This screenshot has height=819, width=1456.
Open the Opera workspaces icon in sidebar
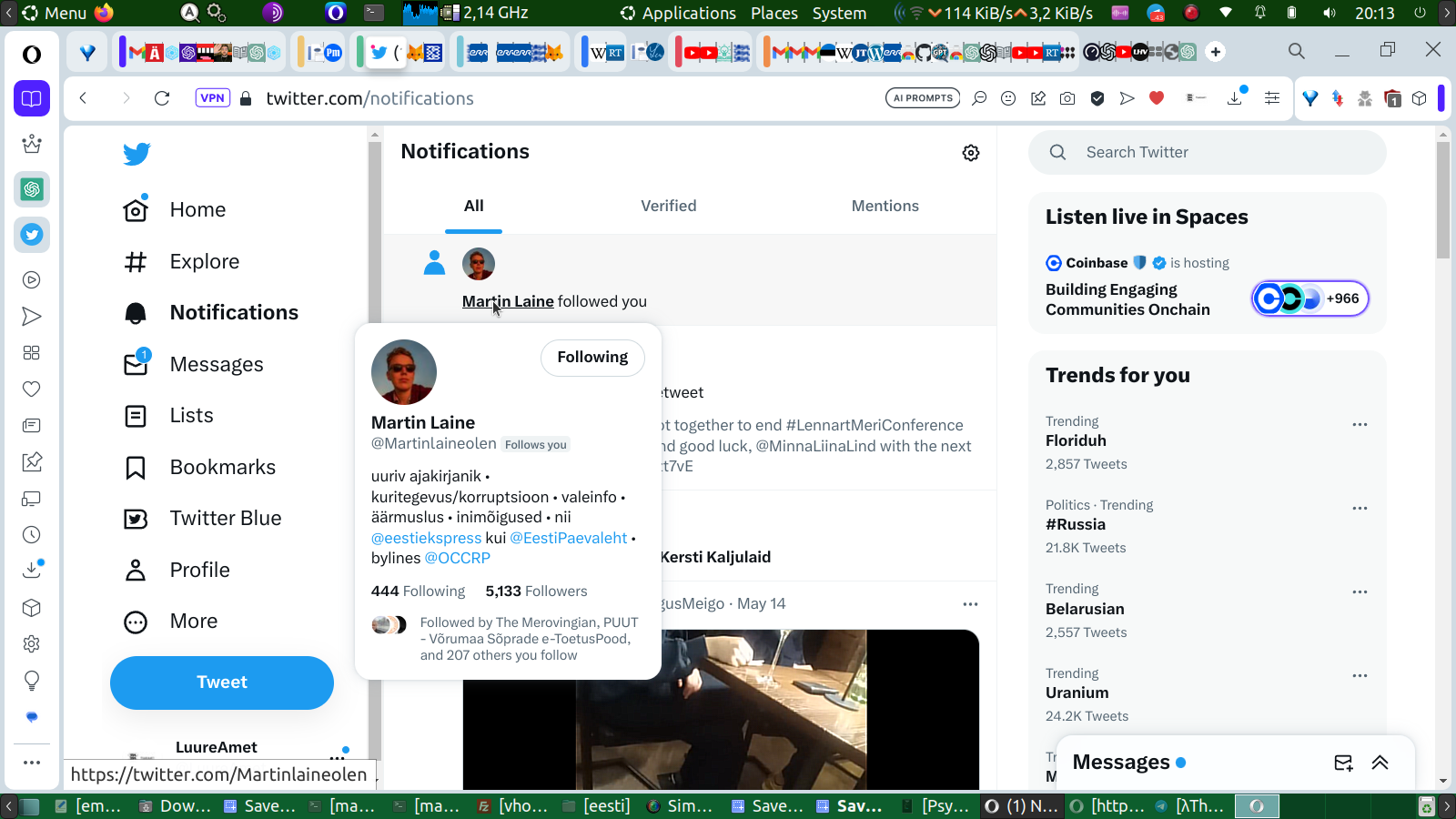pyautogui.click(x=32, y=98)
